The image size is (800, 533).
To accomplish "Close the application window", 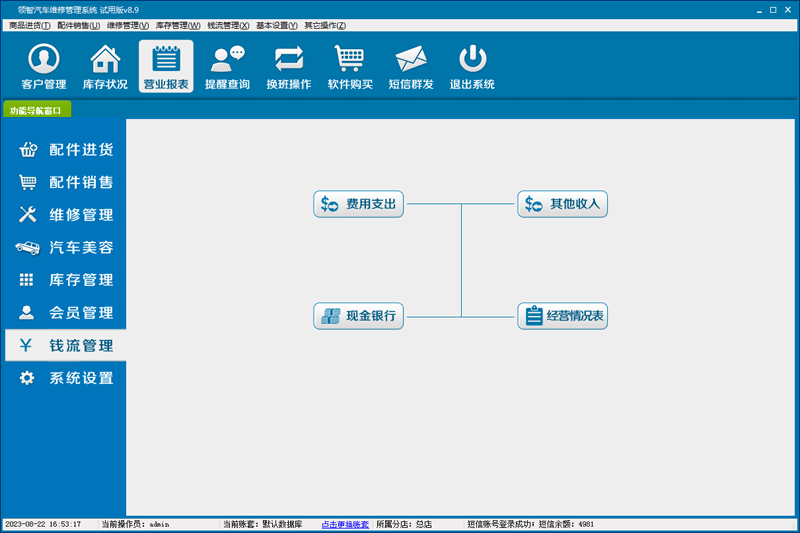I will point(788,10).
